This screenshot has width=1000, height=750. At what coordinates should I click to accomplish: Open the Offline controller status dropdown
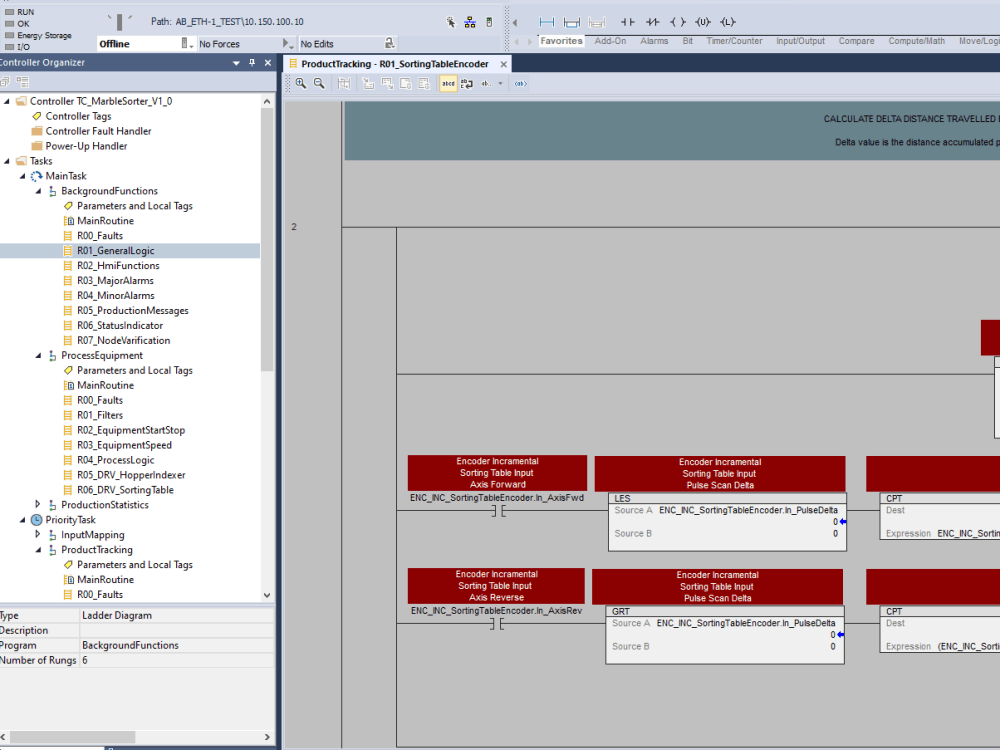click(x=190, y=44)
